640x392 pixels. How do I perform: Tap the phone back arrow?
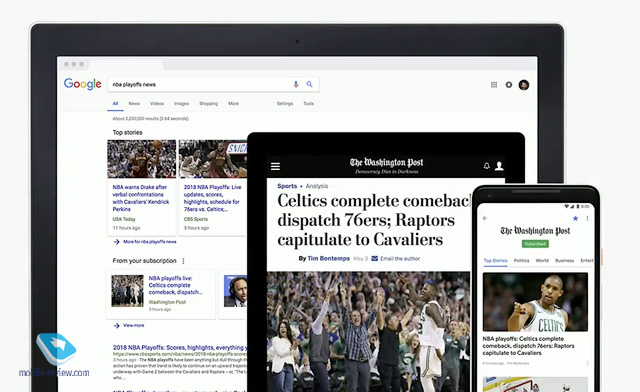point(485,218)
